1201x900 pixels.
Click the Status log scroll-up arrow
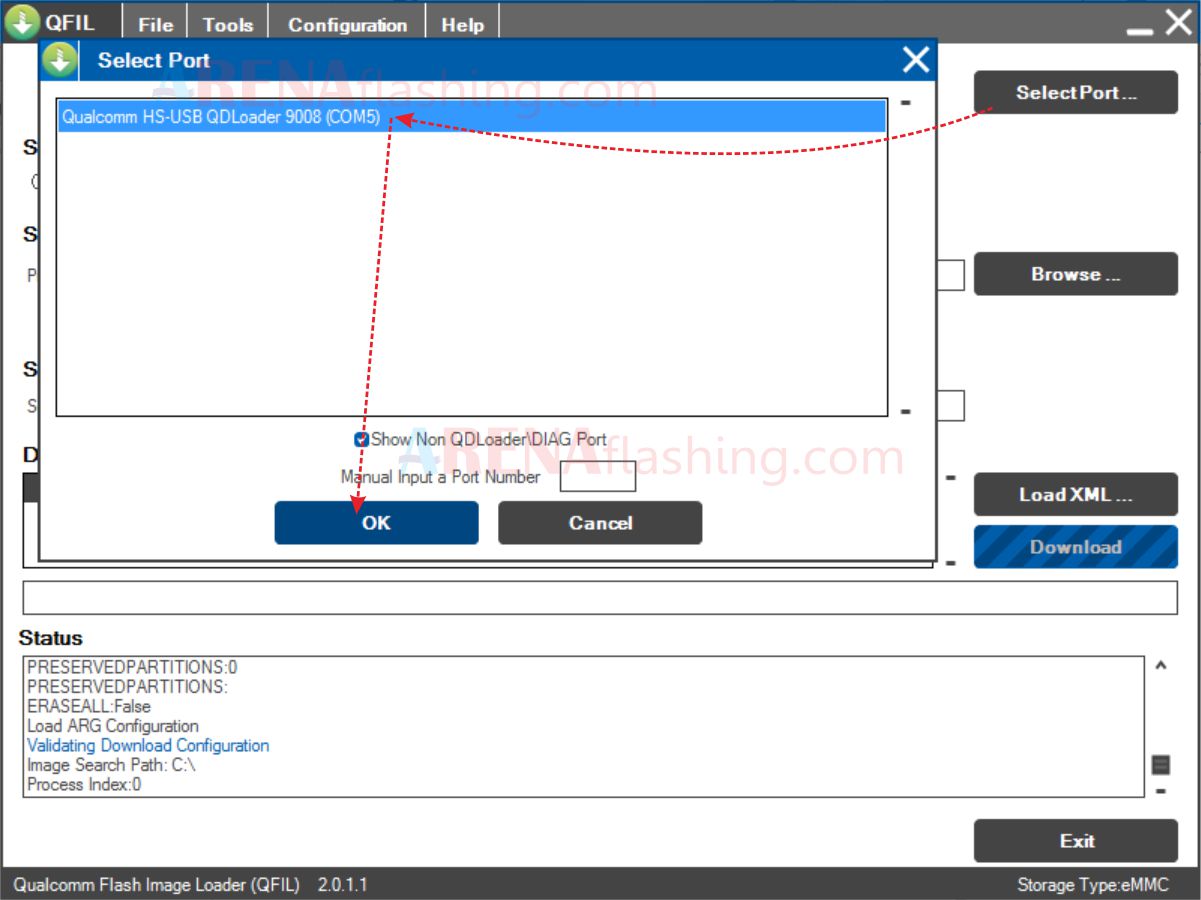pos(1161,665)
